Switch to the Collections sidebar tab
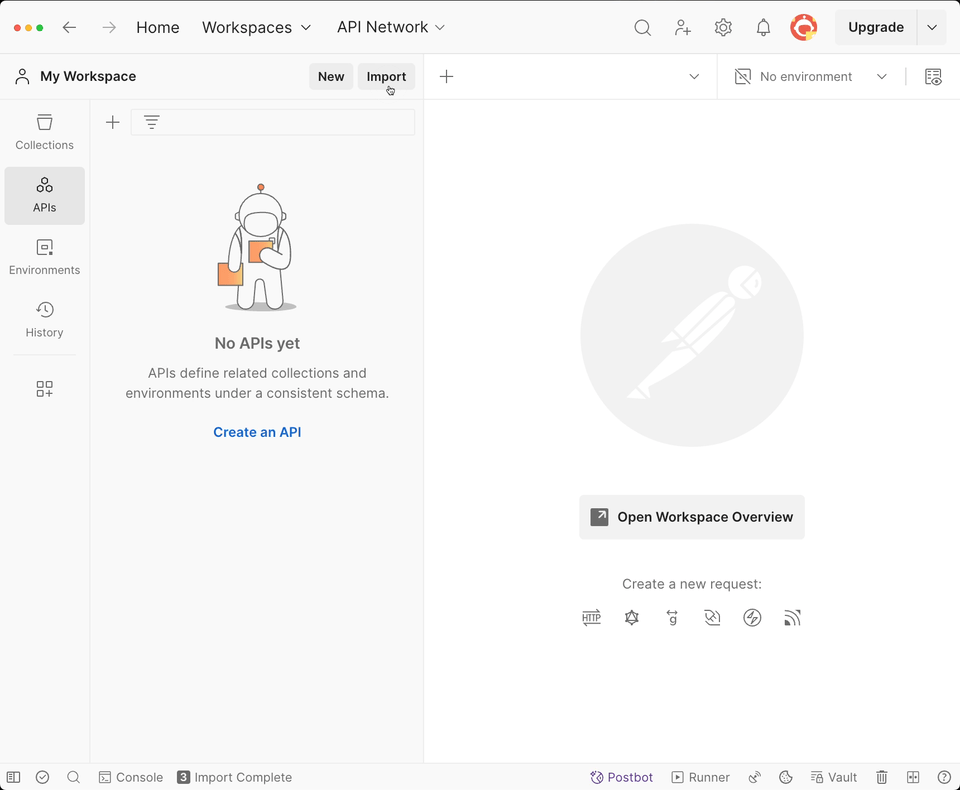Image resolution: width=960 pixels, height=790 pixels. [x=44, y=132]
